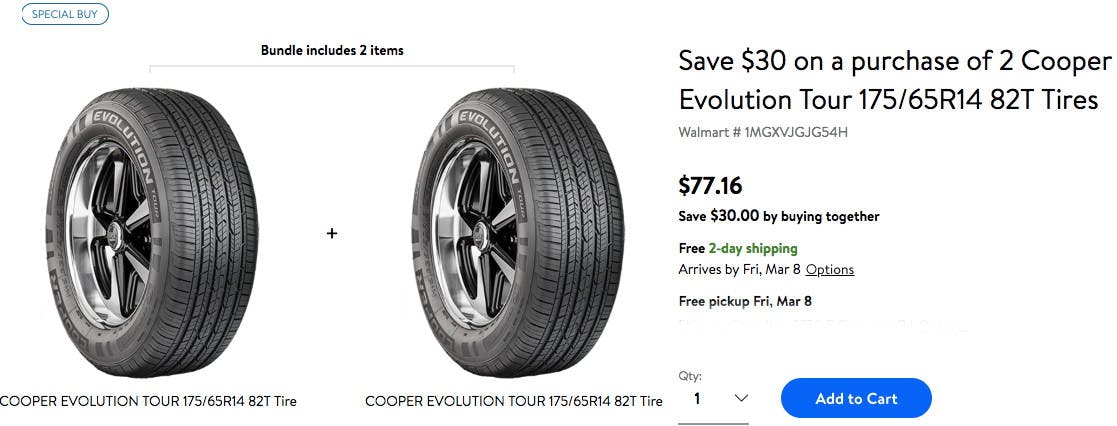This screenshot has width=1117, height=426.
Task: Click the Save $30.00 by buying together text
Action: pos(779,216)
